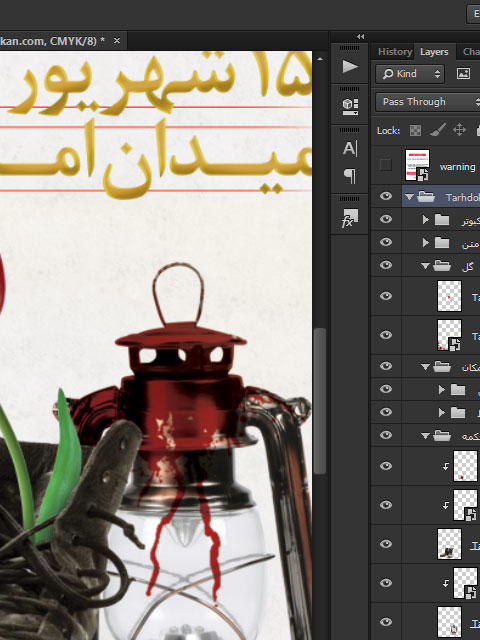Open the Character panel A icon
Screen dimensions: 480x640
(x=350, y=148)
